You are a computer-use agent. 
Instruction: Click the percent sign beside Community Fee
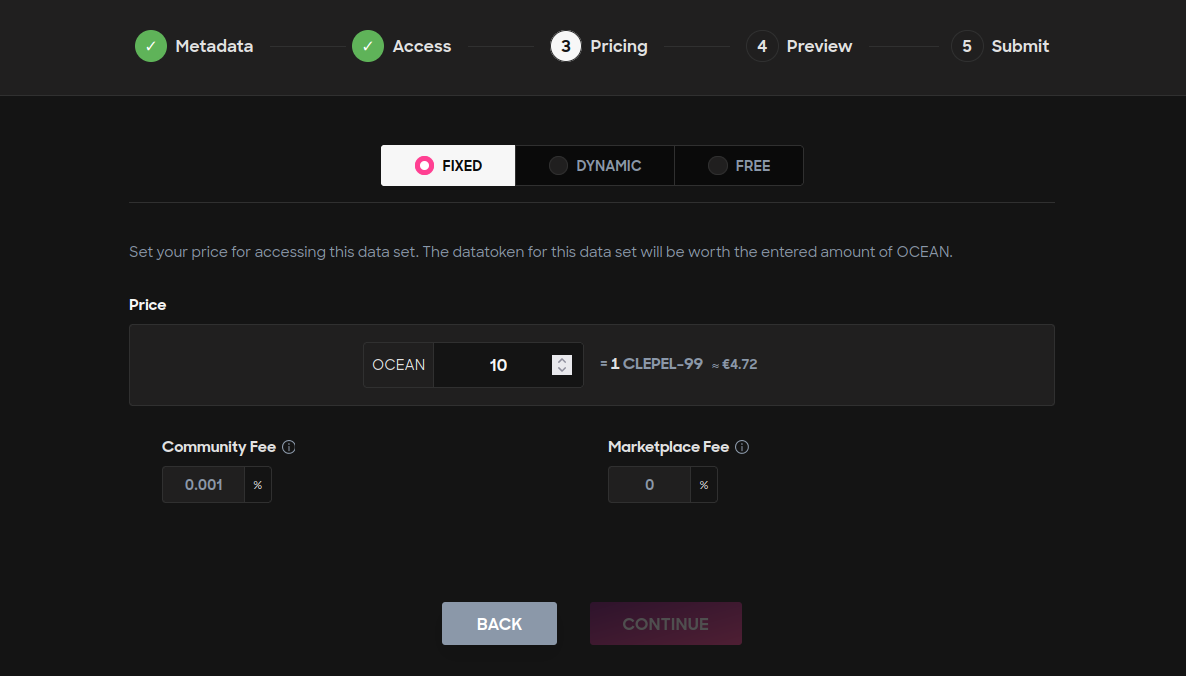click(x=258, y=485)
